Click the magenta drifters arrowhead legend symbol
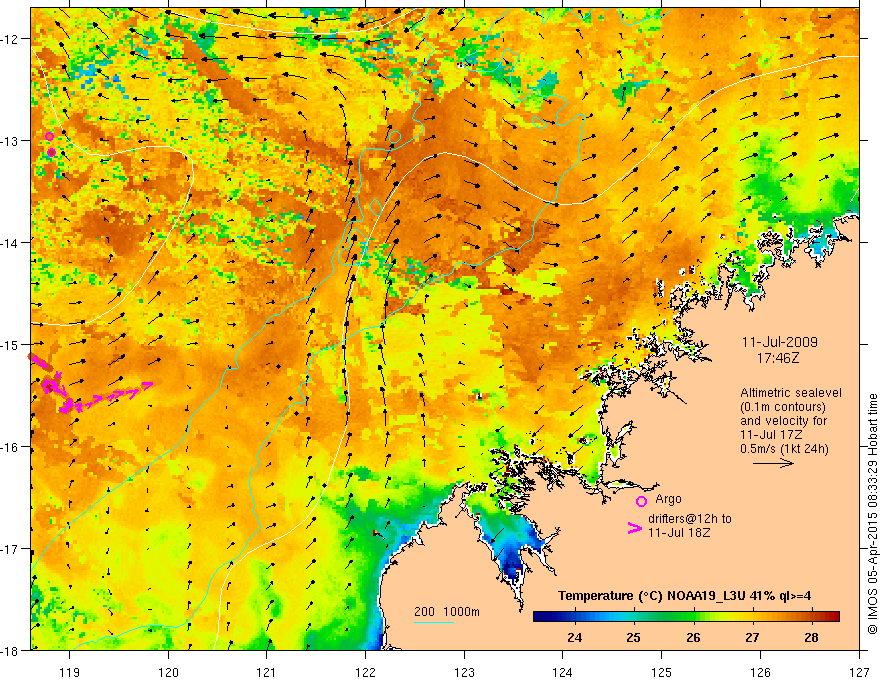880x680 pixels. point(634,528)
